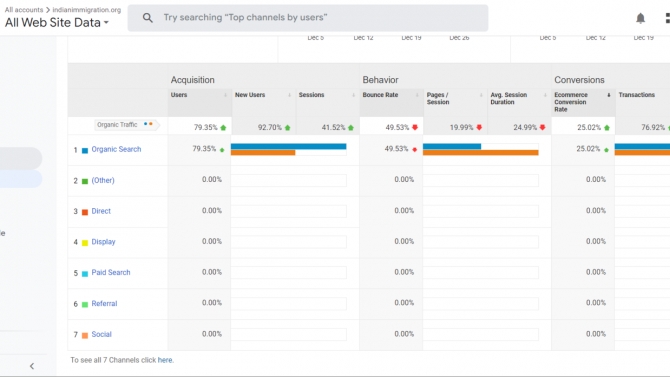Image resolution: width=670 pixels, height=377 pixels.
Task: Sort by Ecommerce Conversion Rate column
Action: [571, 102]
